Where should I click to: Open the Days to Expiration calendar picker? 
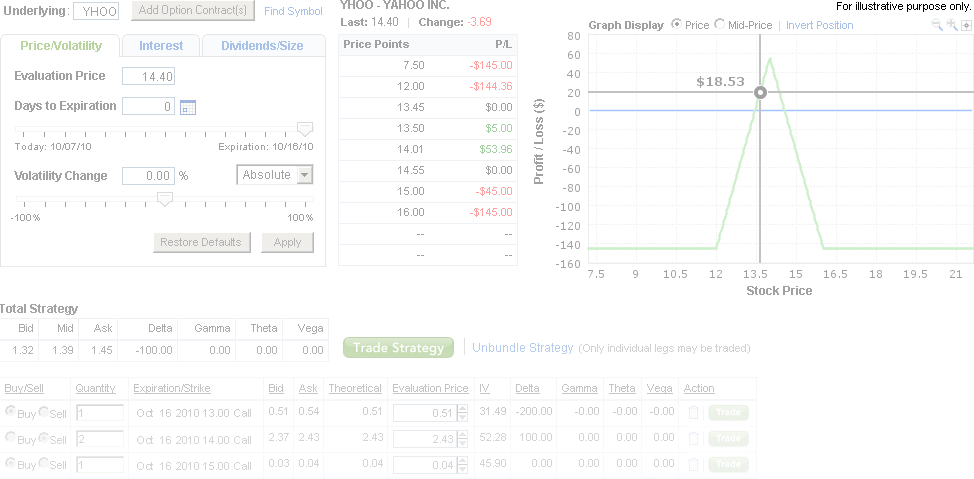(x=187, y=107)
